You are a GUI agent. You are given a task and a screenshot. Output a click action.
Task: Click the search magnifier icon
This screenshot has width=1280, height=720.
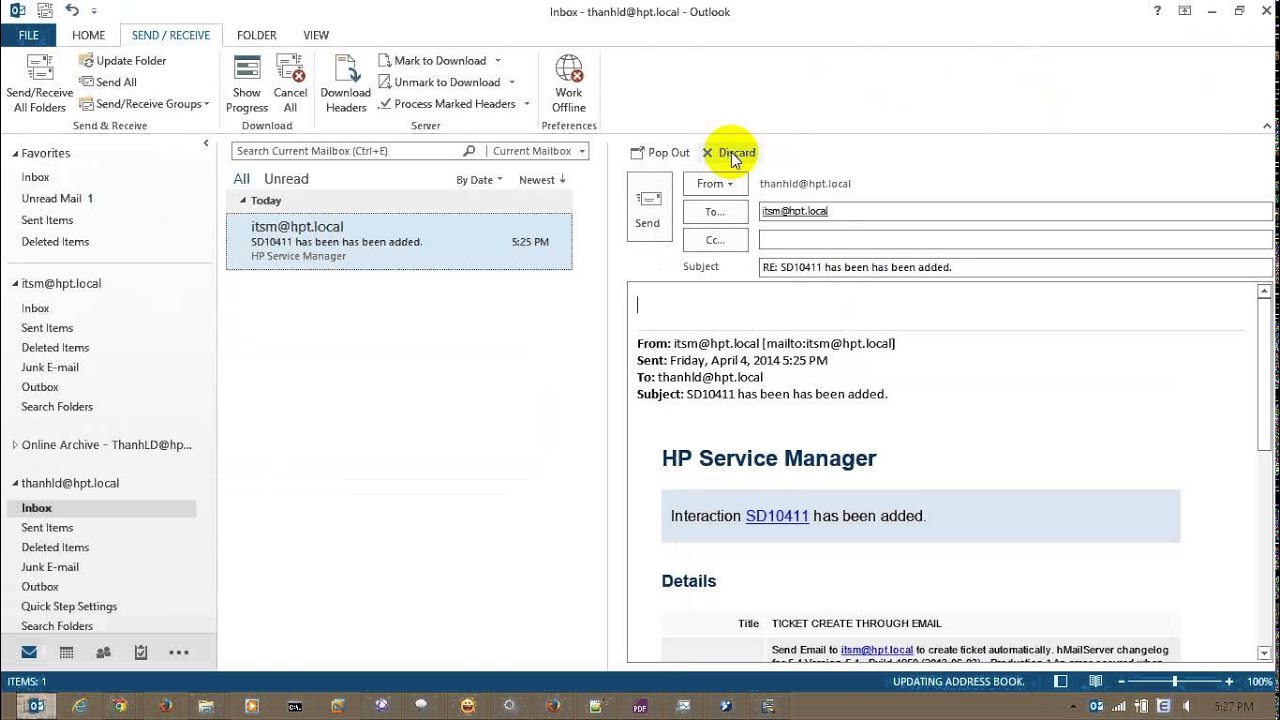tap(469, 151)
